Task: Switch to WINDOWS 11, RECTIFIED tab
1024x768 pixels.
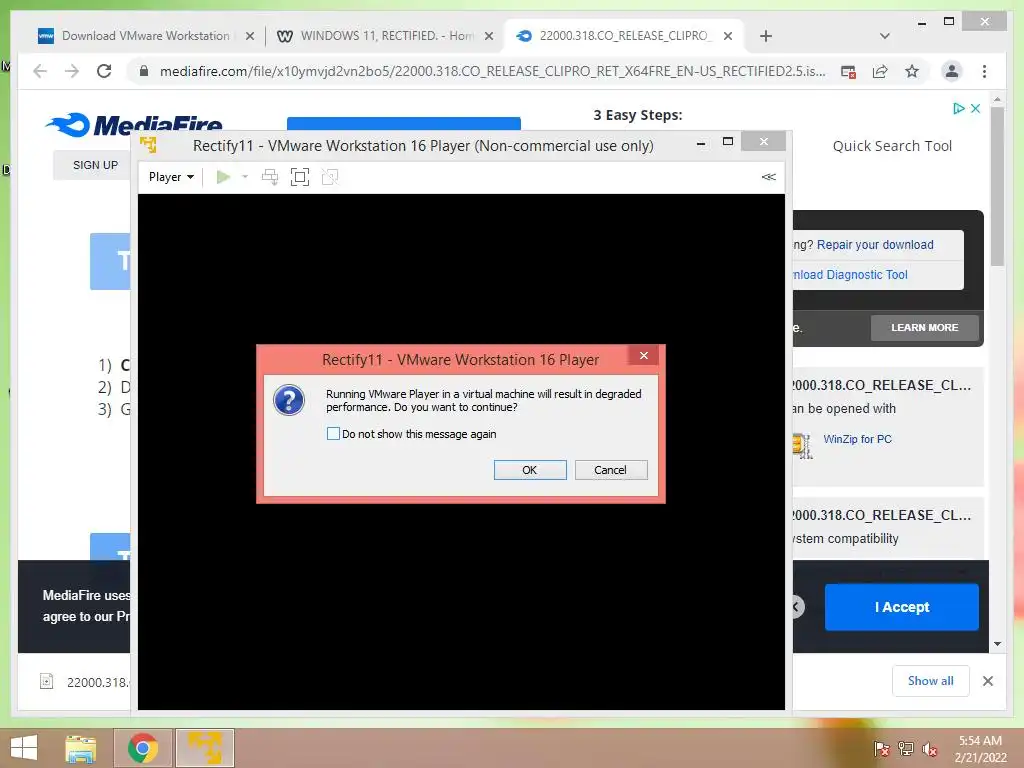Action: pos(387,36)
